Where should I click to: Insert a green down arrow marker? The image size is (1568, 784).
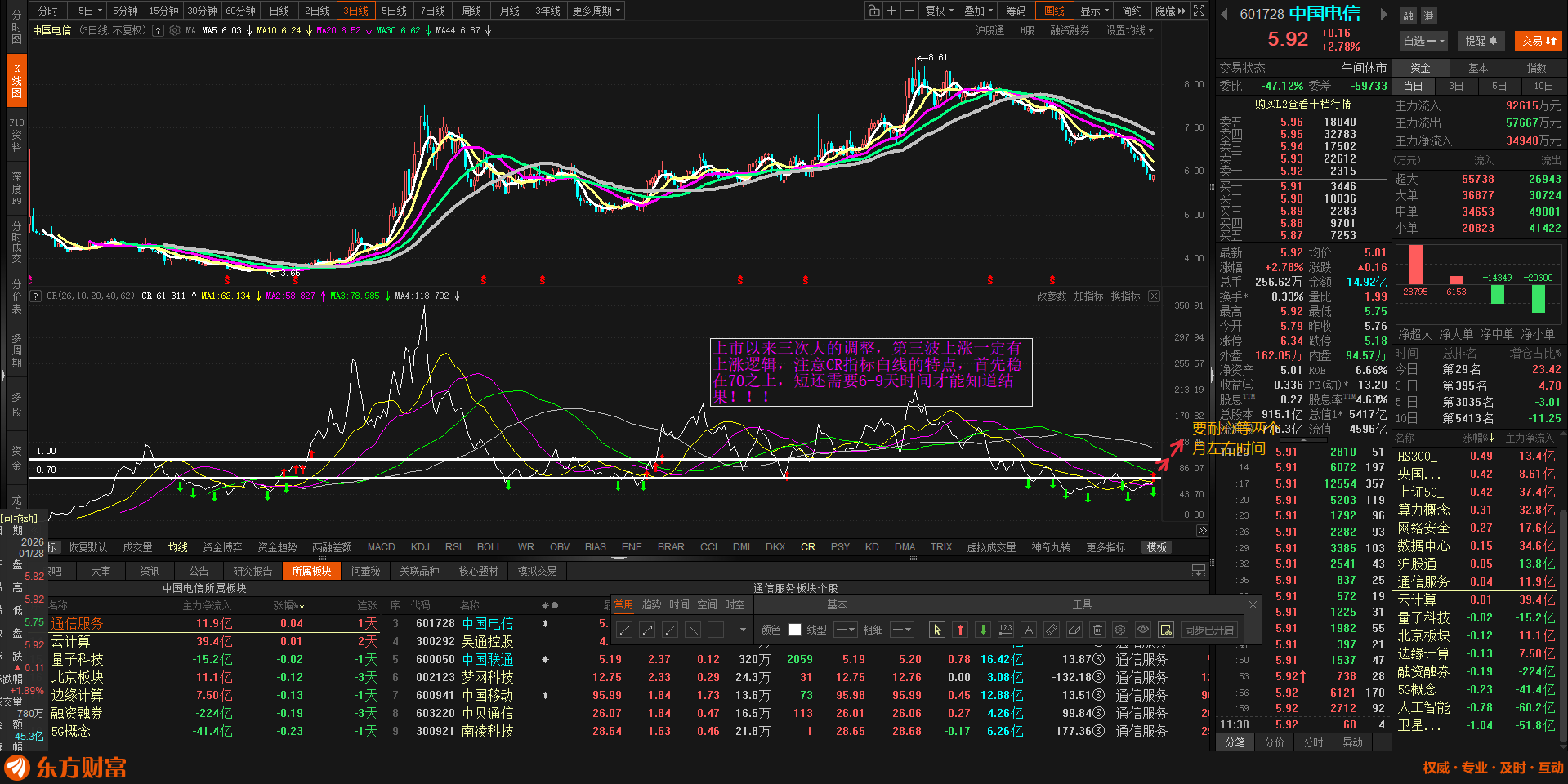(x=983, y=630)
